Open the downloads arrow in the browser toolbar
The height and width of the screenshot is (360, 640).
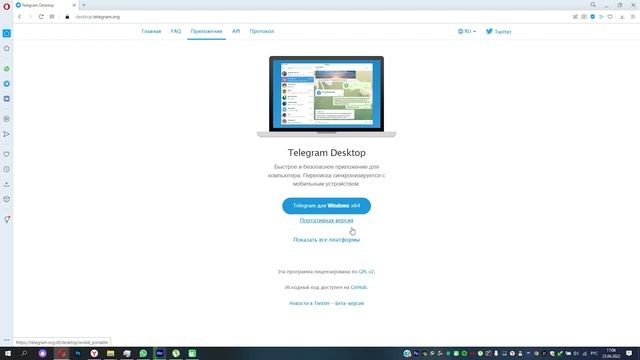(x=622, y=17)
